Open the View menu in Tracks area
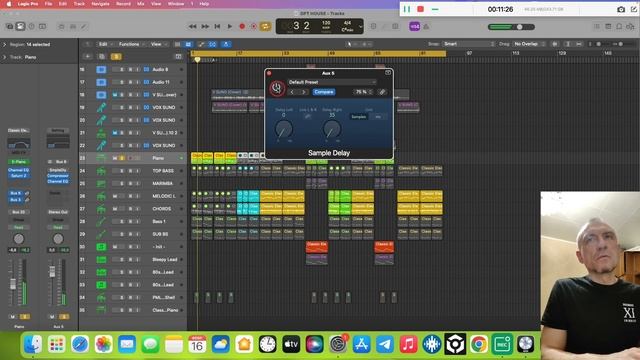Screen dimensions: 640x360 click(157, 44)
